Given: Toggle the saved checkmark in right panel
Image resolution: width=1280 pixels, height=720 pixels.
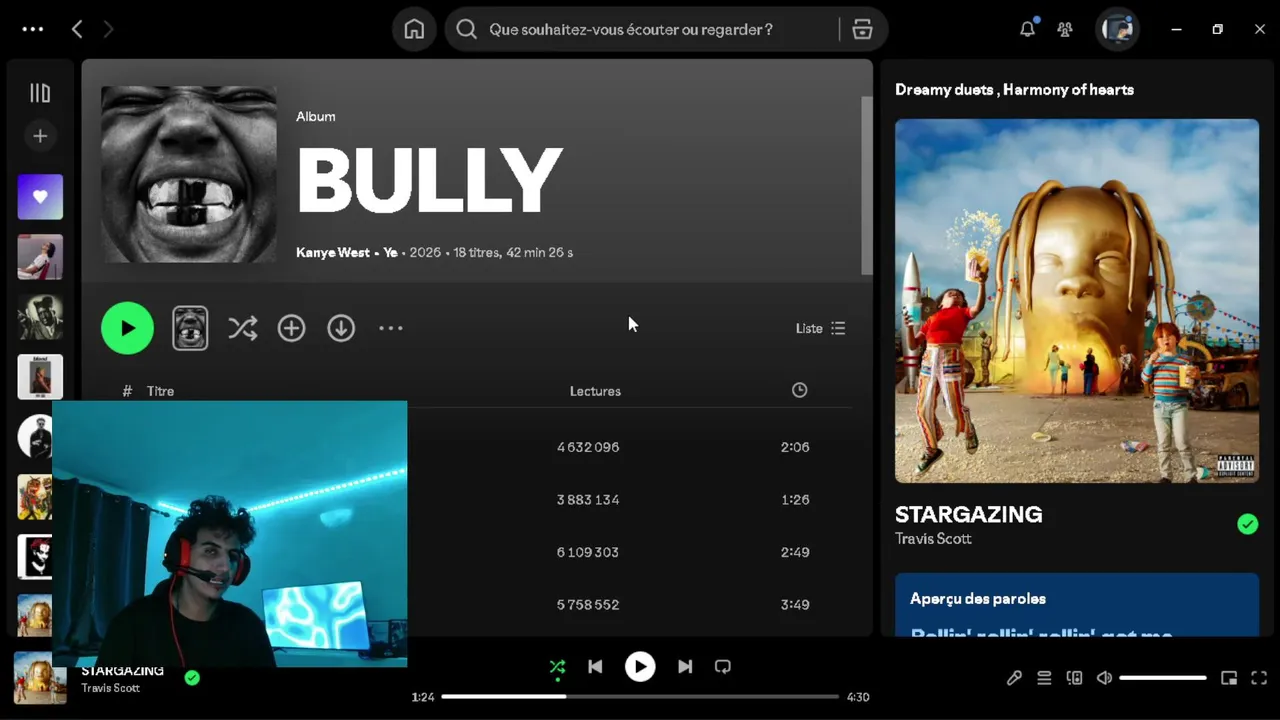Looking at the screenshot, I should (x=1247, y=524).
